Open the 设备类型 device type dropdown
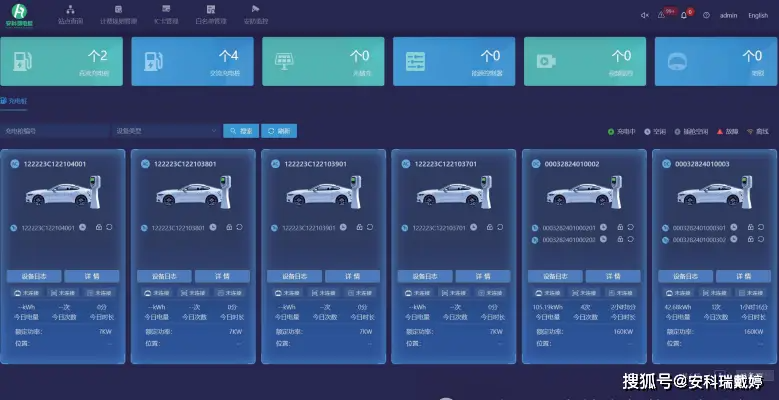This screenshot has width=779, height=400. coord(166,131)
